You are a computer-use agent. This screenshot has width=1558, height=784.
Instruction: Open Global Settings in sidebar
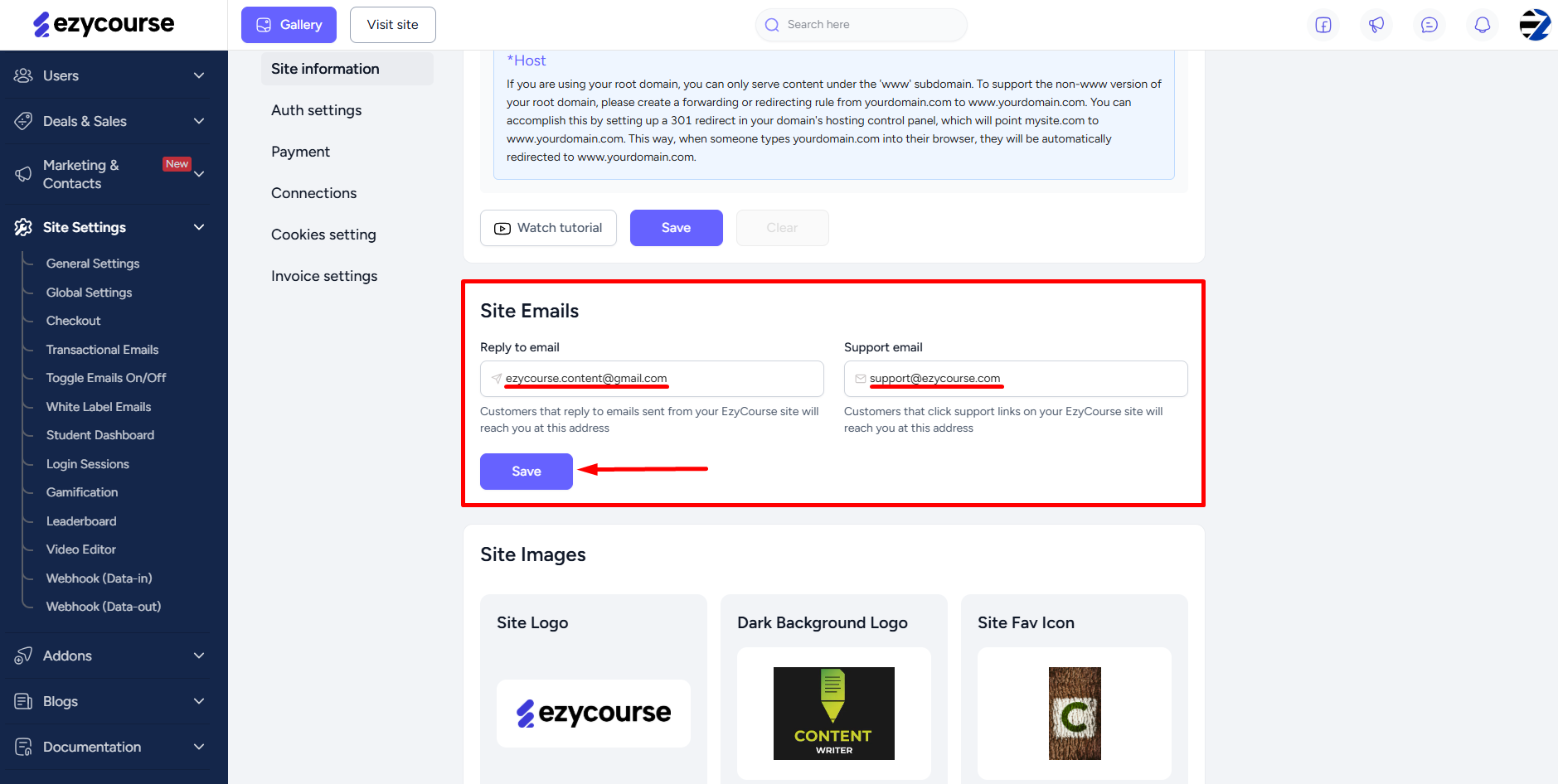tap(89, 293)
